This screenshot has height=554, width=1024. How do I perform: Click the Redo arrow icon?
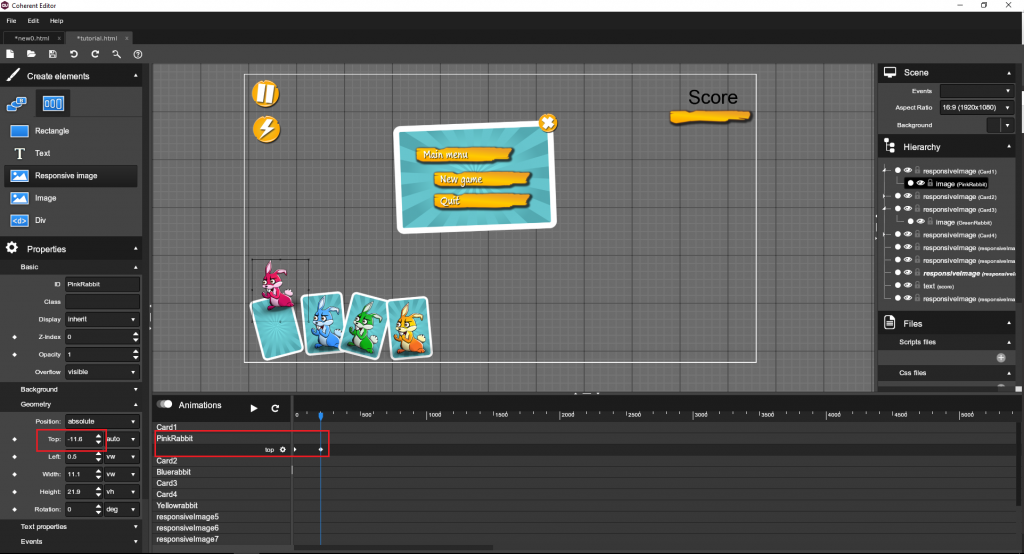coord(95,54)
